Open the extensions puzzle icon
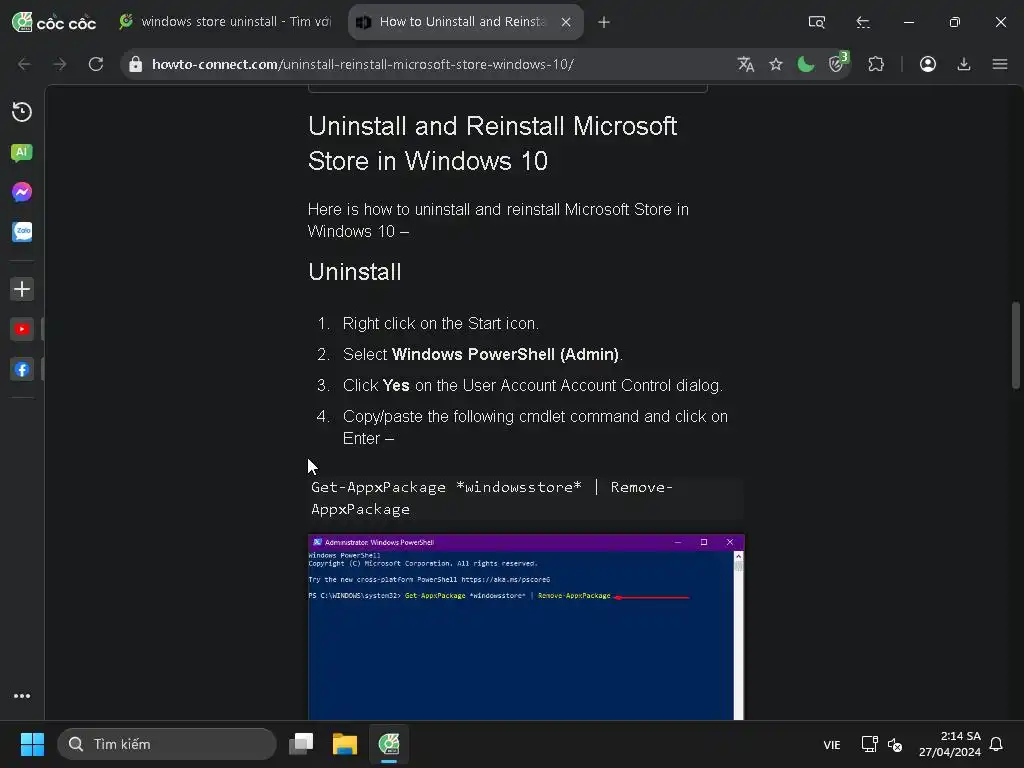The width and height of the screenshot is (1024, 768). click(876, 64)
